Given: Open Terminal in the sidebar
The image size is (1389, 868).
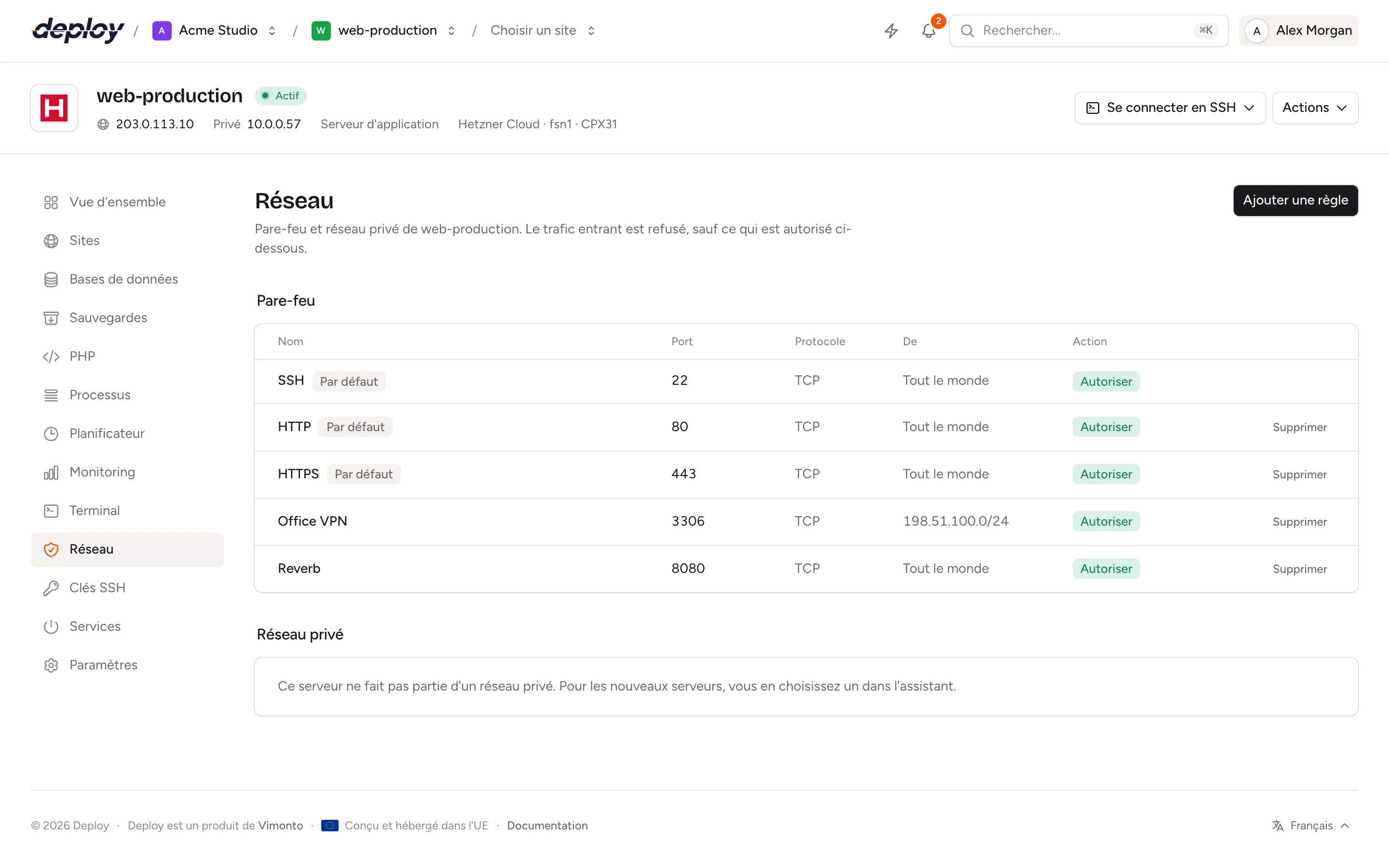Looking at the screenshot, I should pyautogui.click(x=127, y=510).
